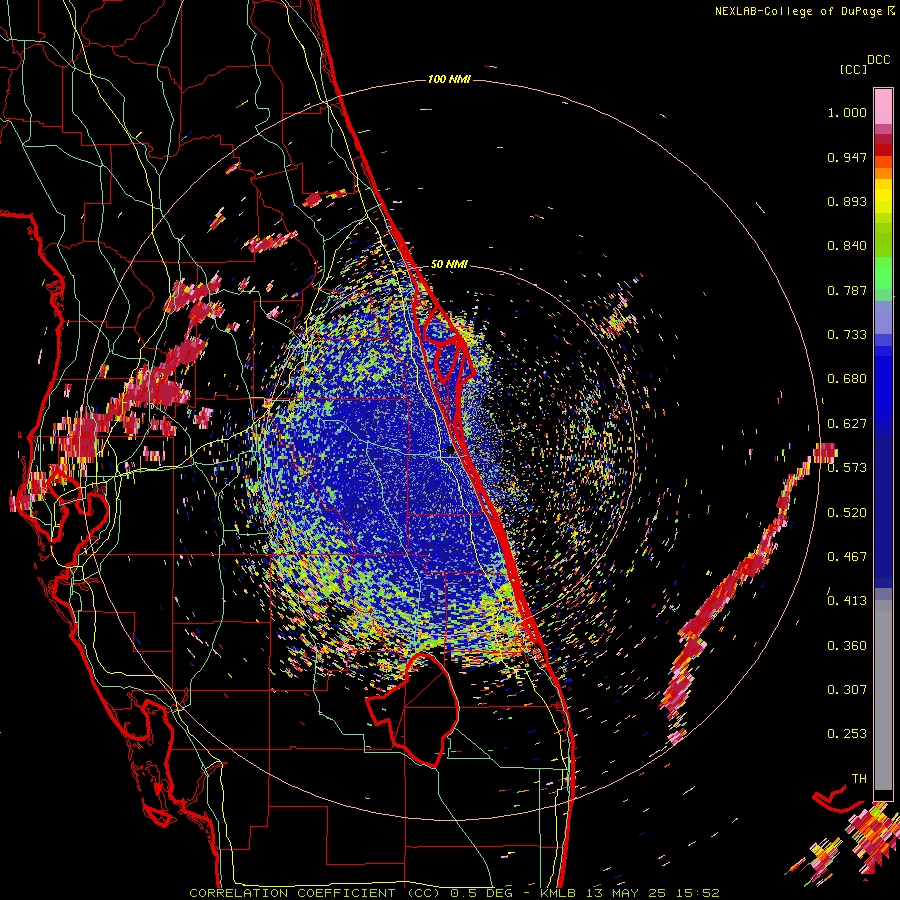
Task: Click the 0.307 color scale value
Action: pyautogui.click(x=847, y=690)
